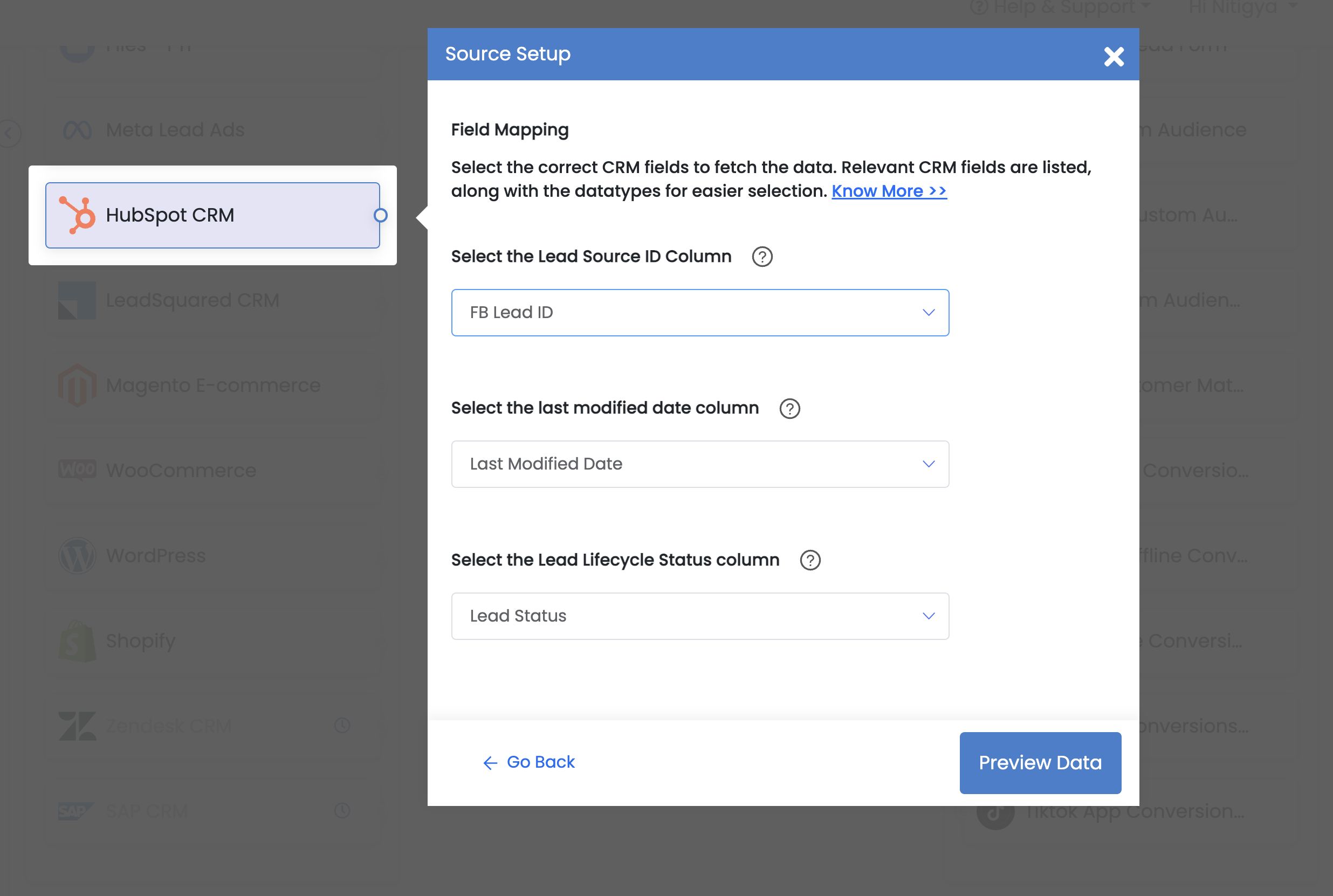Select Magento E-commerce source
Image resolution: width=1333 pixels, height=896 pixels.
pos(212,385)
